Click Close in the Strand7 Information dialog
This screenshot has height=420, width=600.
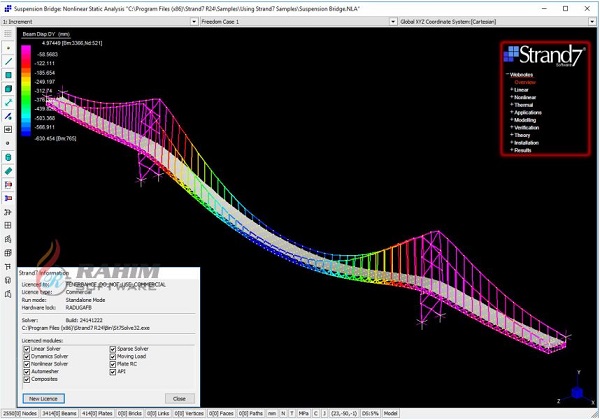180,397
